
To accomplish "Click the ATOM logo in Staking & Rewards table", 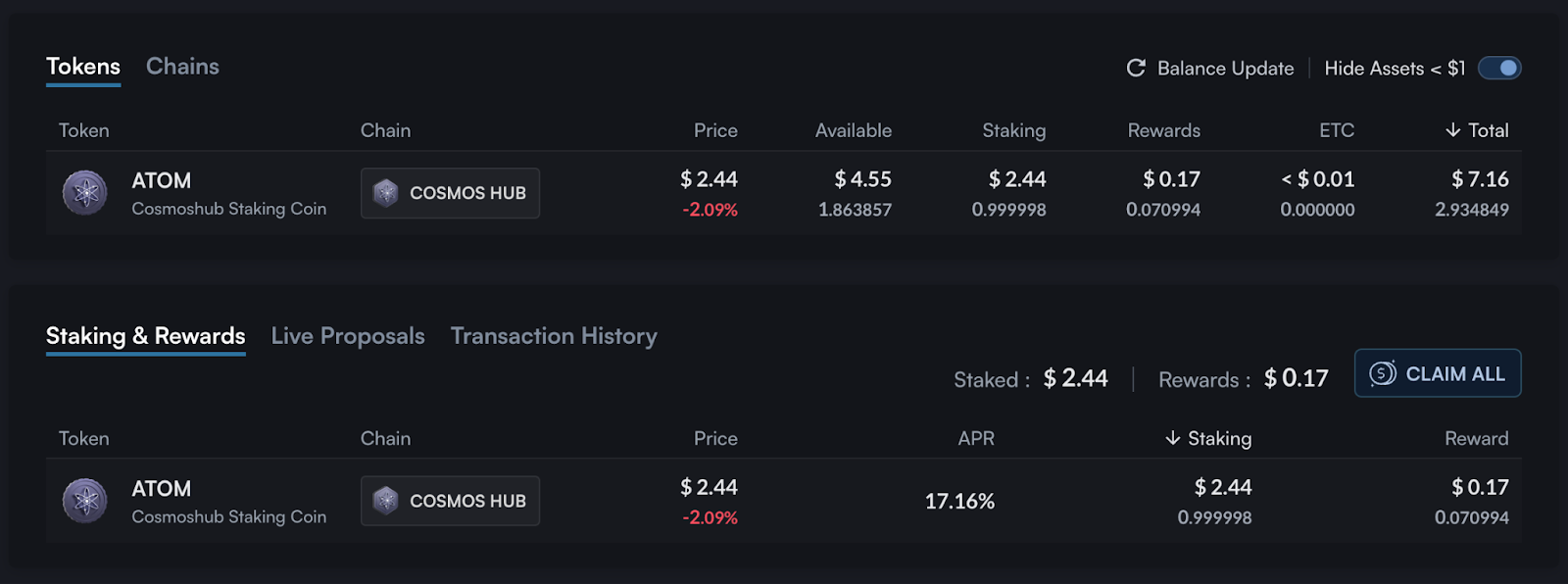I will [84, 501].
